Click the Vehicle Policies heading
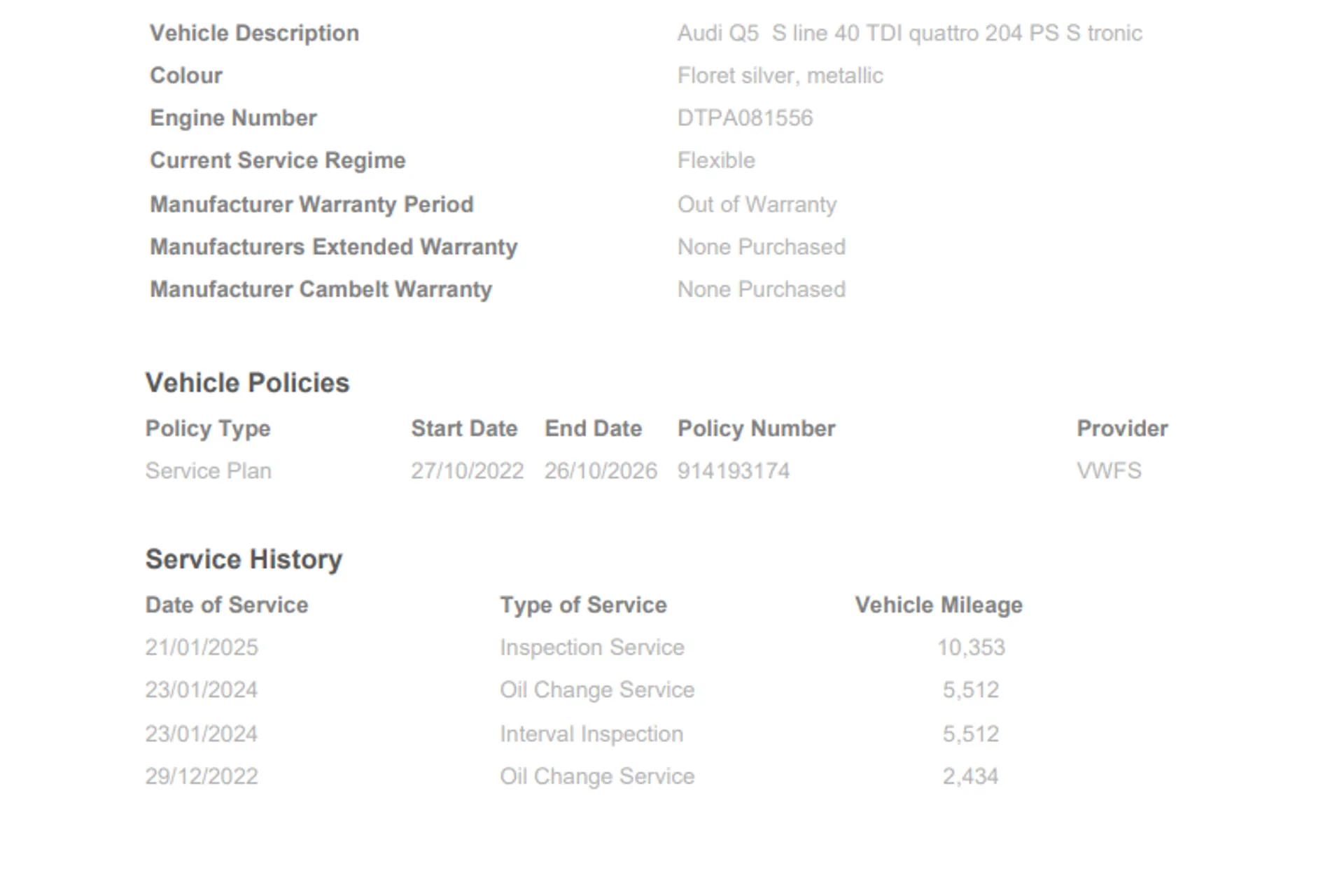Viewport: 1344px width, 896px height. pyautogui.click(x=247, y=383)
